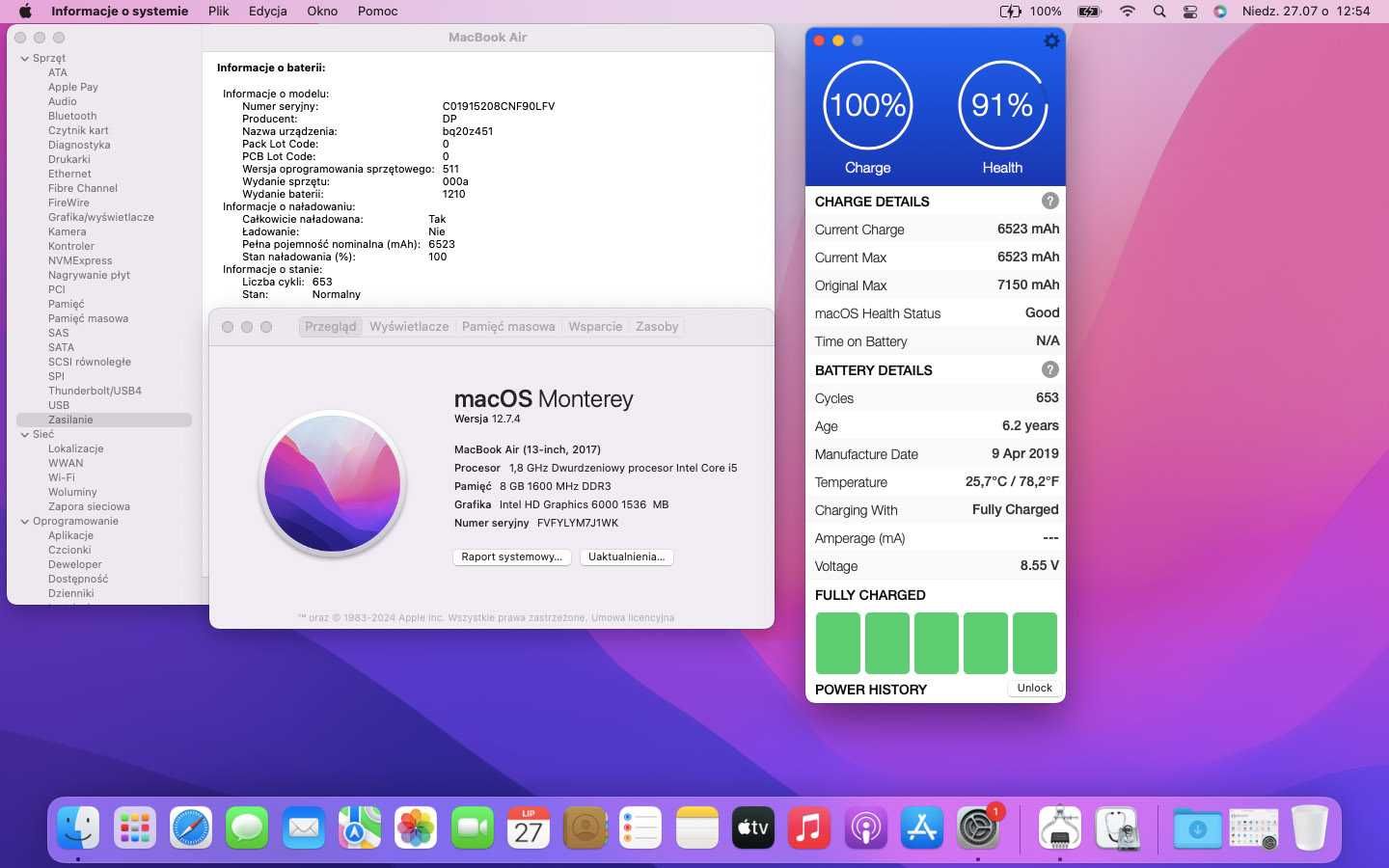The image size is (1389, 868).
Task: Click menu bar date and time
Action: 1306,12
